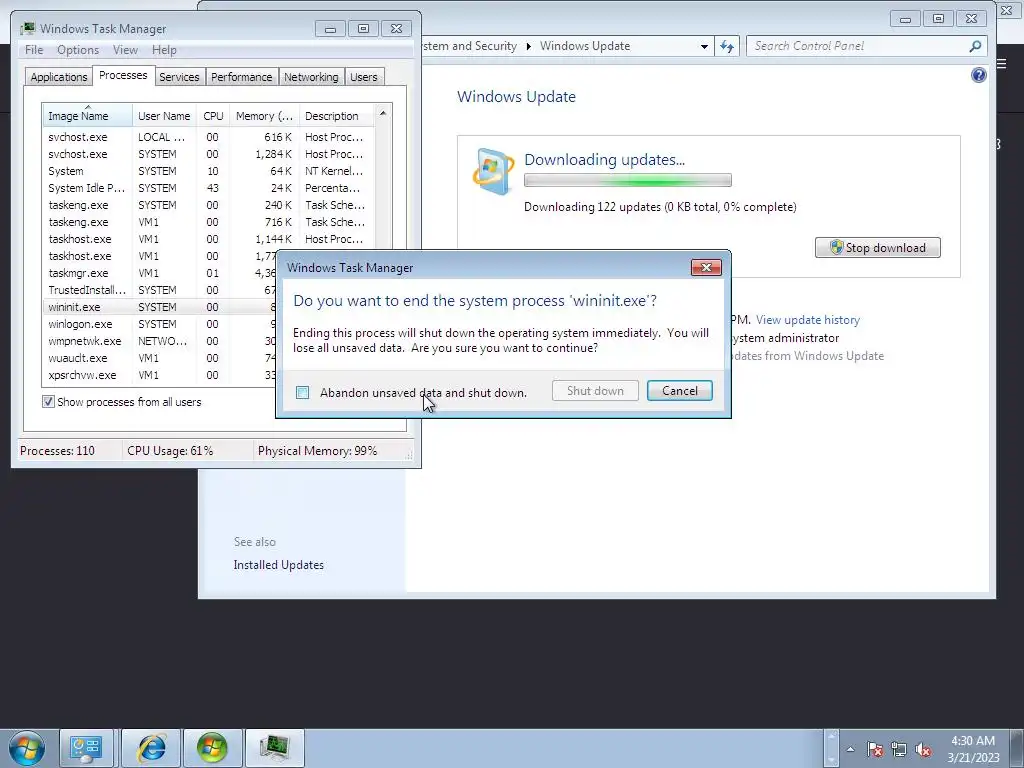
Task: Select the wuauclt.exe process row
Action: (159, 358)
